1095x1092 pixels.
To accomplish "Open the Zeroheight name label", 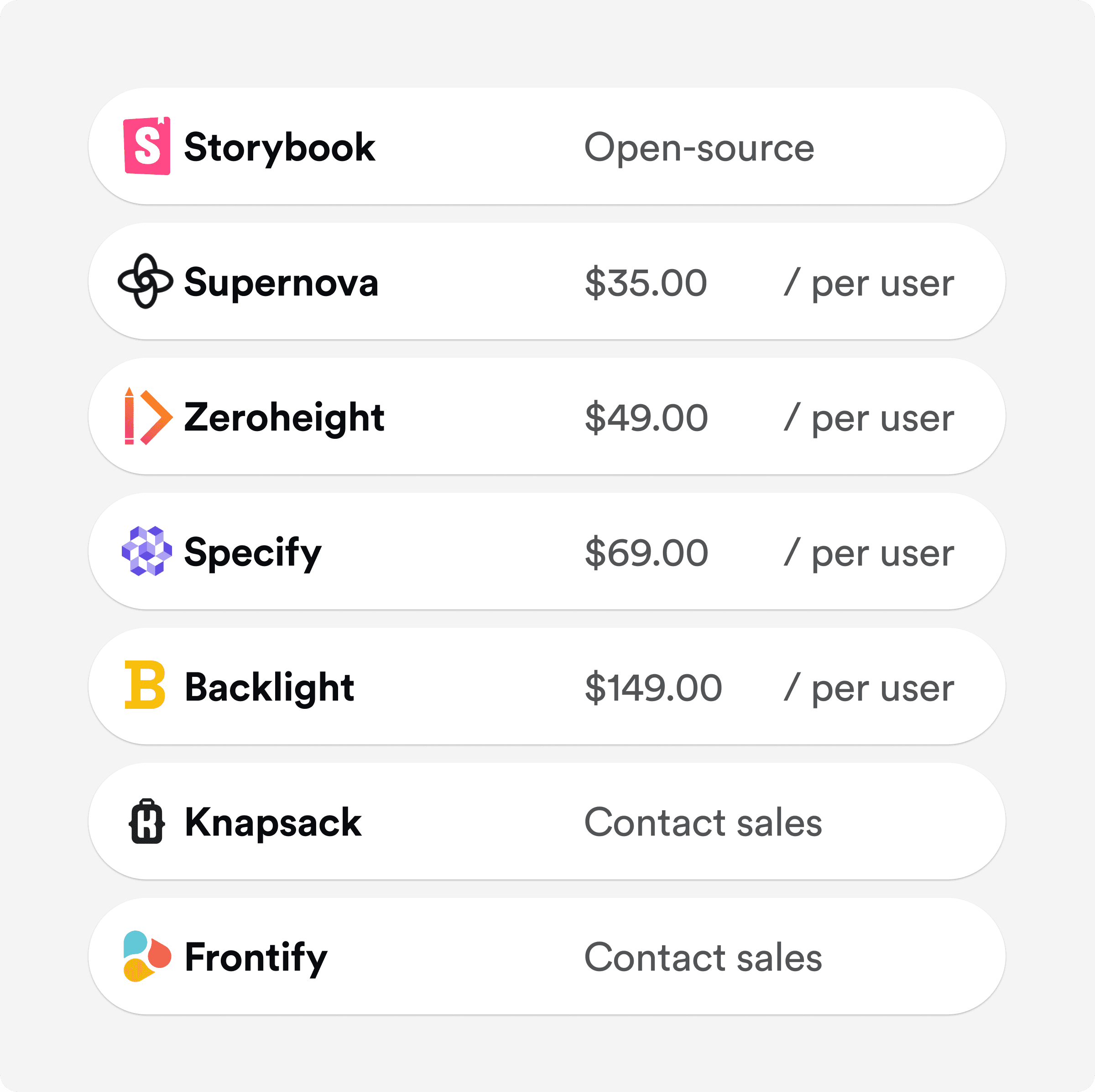I will click(285, 418).
